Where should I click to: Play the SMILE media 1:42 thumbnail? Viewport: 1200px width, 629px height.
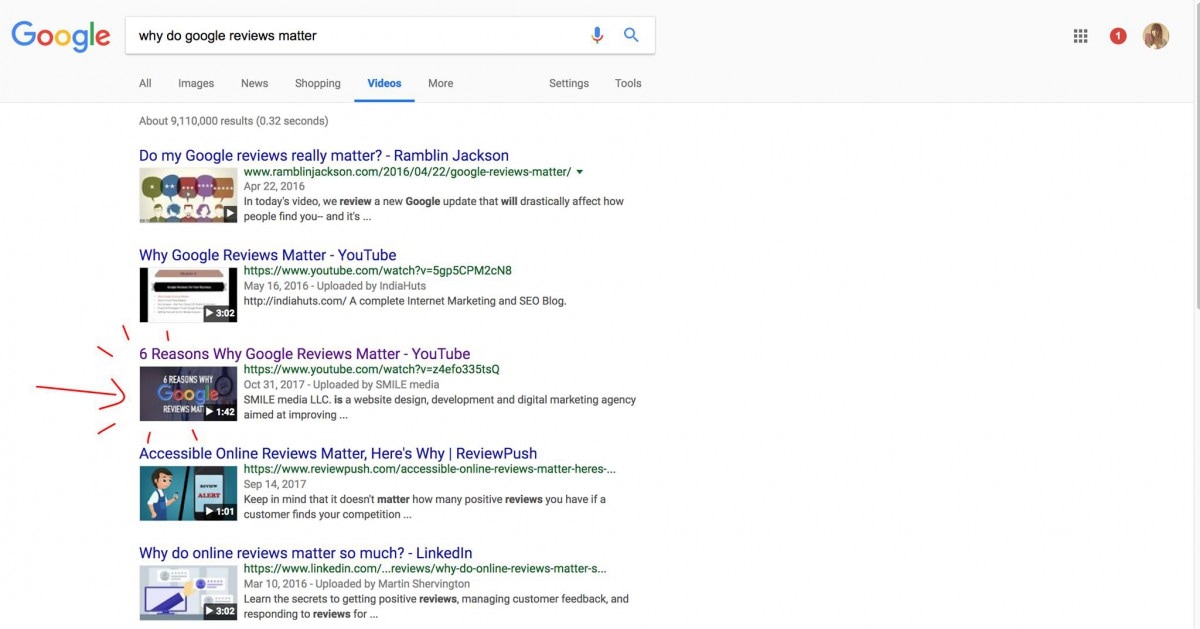coord(188,393)
